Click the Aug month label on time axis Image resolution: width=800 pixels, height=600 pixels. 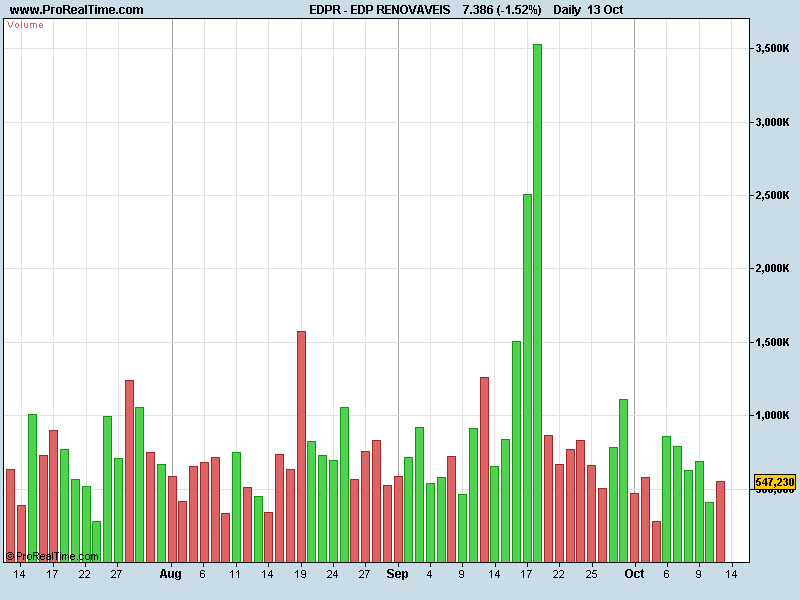click(170, 574)
